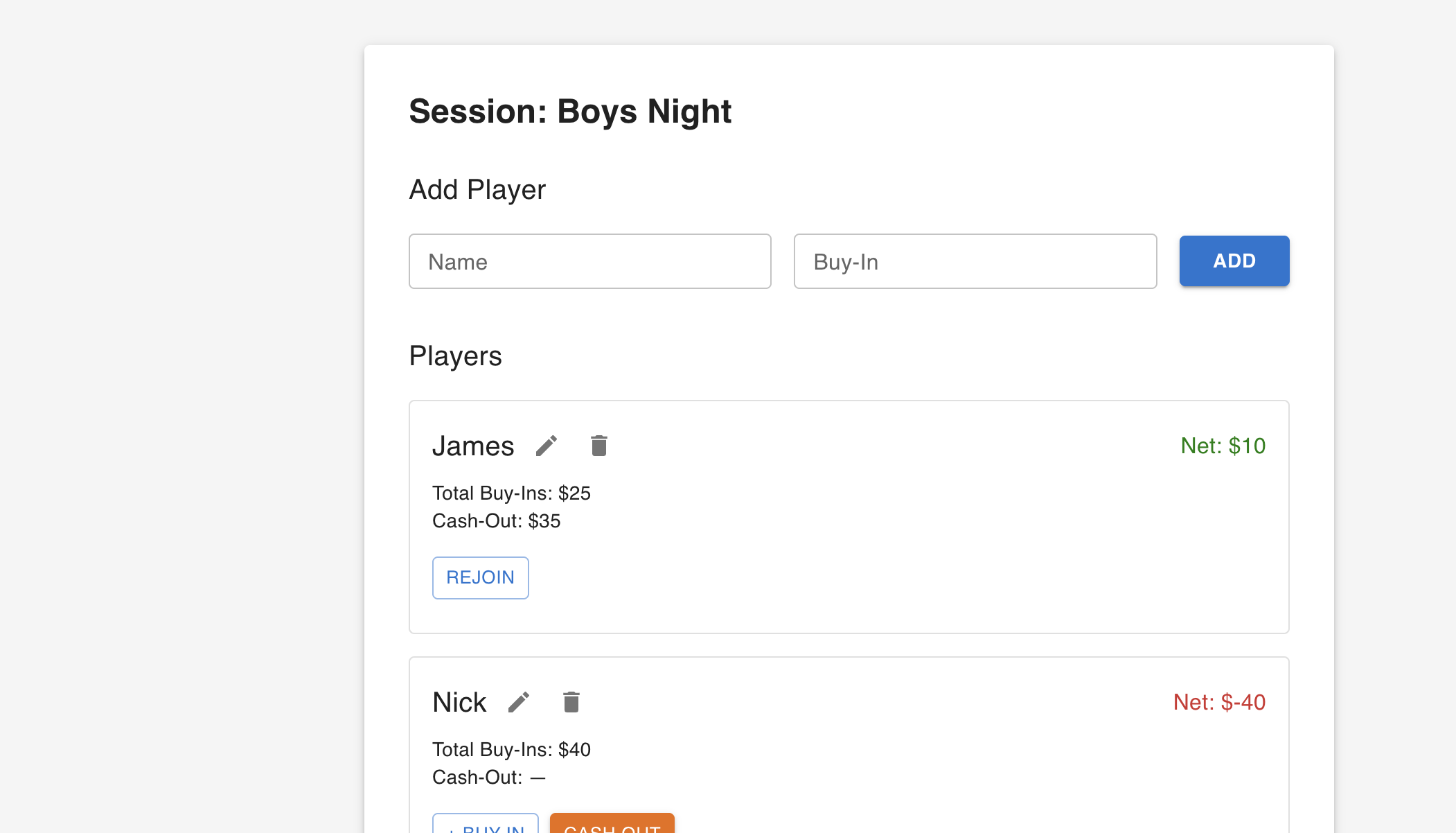Click Nick's + BUY IN button
This screenshot has height=833, width=1456.
click(486, 825)
